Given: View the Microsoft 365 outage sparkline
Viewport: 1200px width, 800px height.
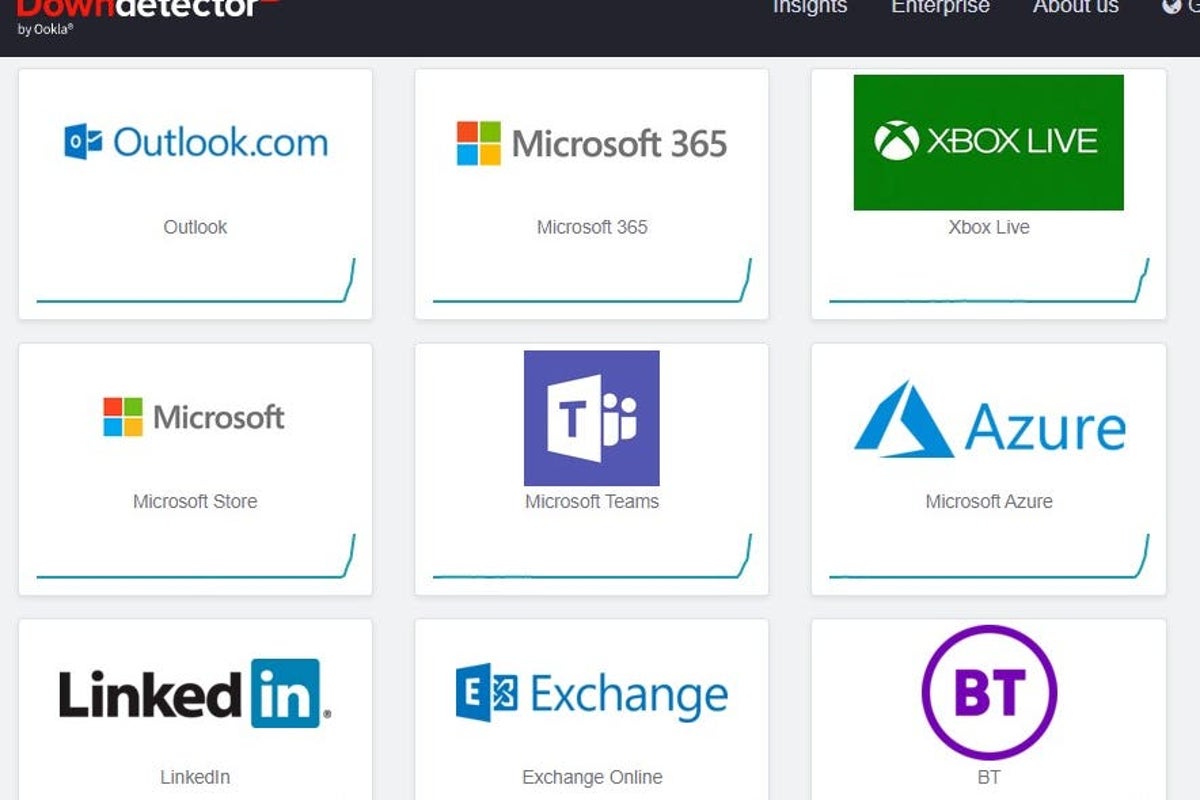Looking at the screenshot, I should click(x=592, y=280).
